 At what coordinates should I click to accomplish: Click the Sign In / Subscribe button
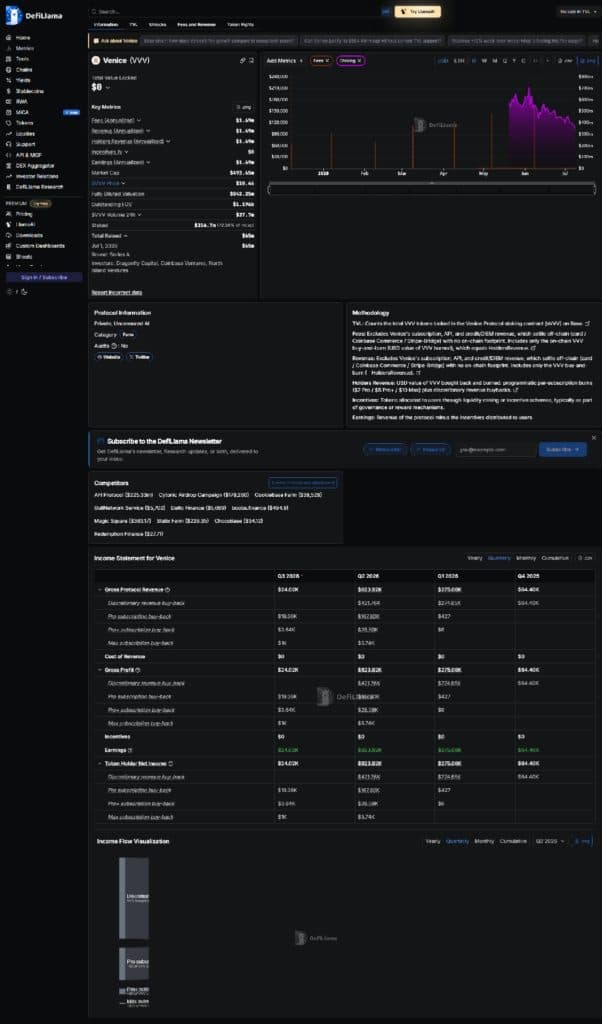tap(44, 278)
